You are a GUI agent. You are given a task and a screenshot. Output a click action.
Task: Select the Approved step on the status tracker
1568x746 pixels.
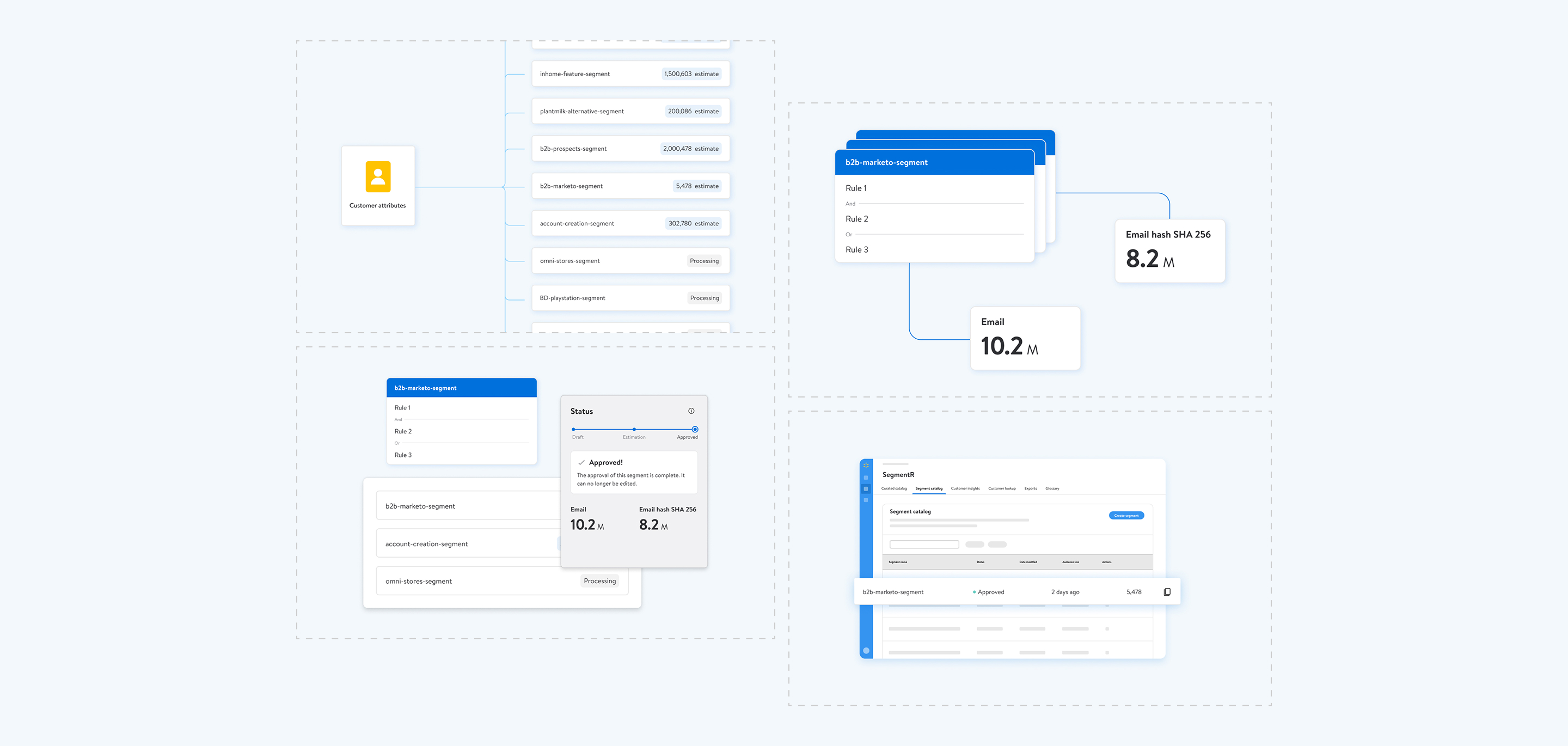695,429
